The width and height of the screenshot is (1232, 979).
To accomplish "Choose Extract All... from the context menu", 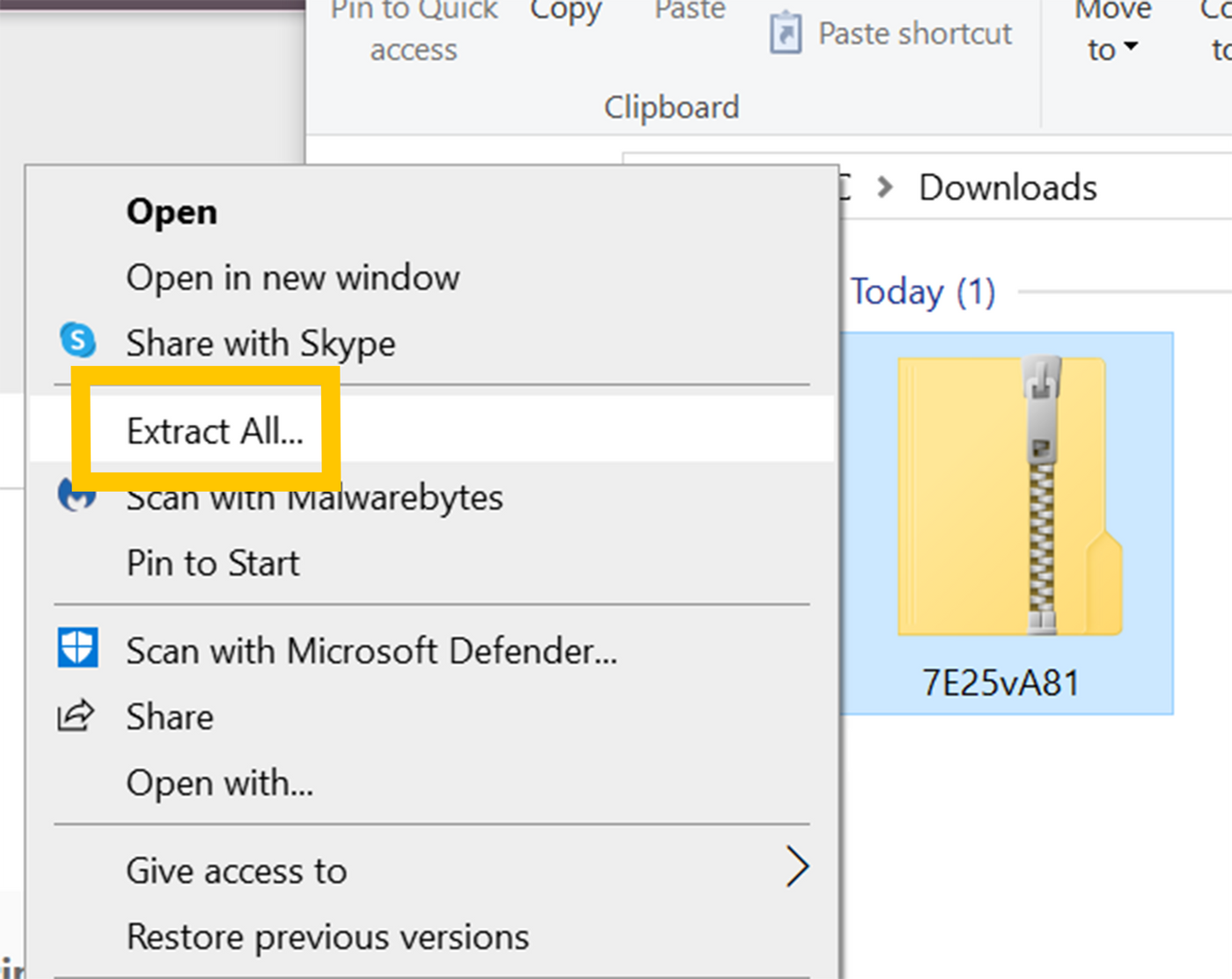I will coord(215,431).
